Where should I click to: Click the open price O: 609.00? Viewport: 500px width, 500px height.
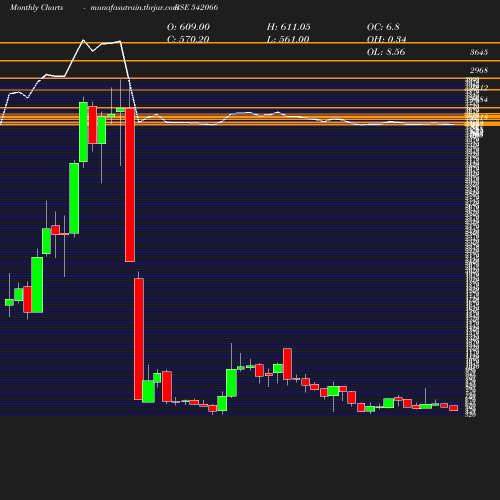188,27
